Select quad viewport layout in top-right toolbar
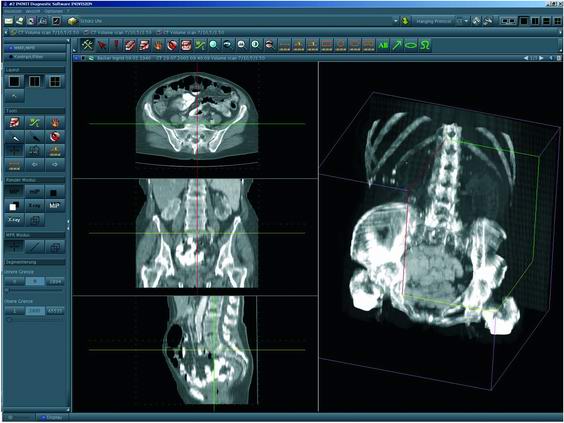The height and width of the screenshot is (423, 564). tap(557, 21)
